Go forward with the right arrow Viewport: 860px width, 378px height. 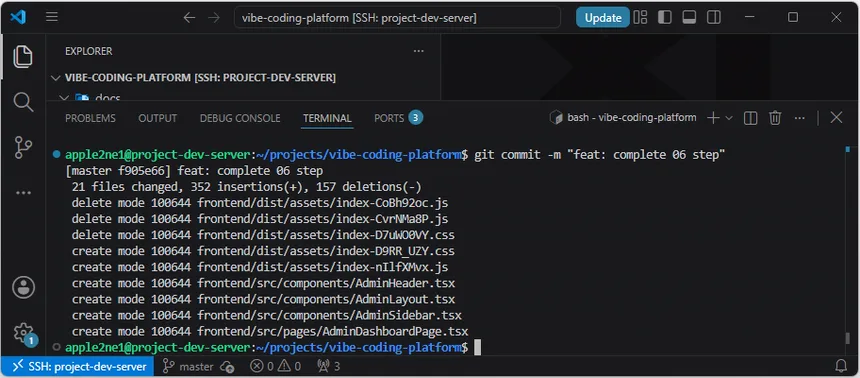(x=214, y=18)
